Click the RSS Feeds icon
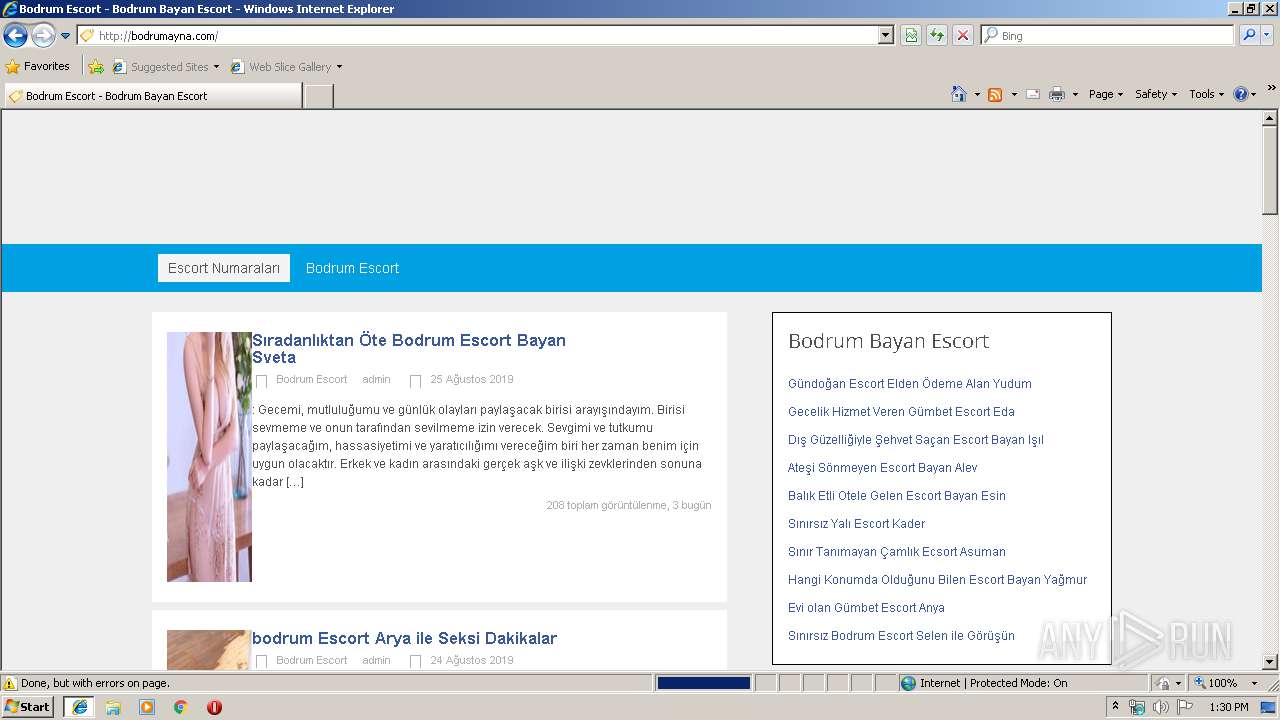1280x720 pixels. [x=995, y=94]
